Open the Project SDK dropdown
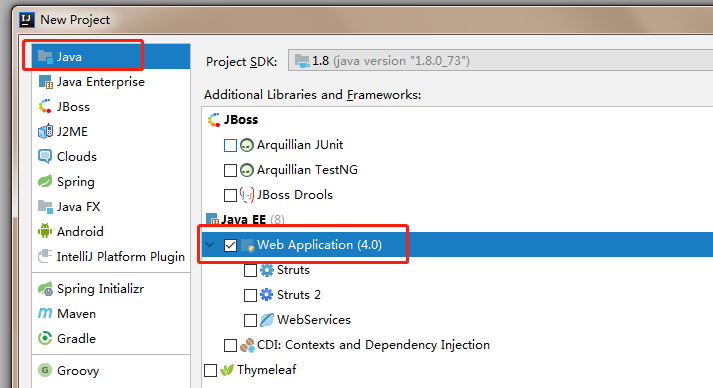Viewport: 713px width, 388px height. tap(500, 60)
